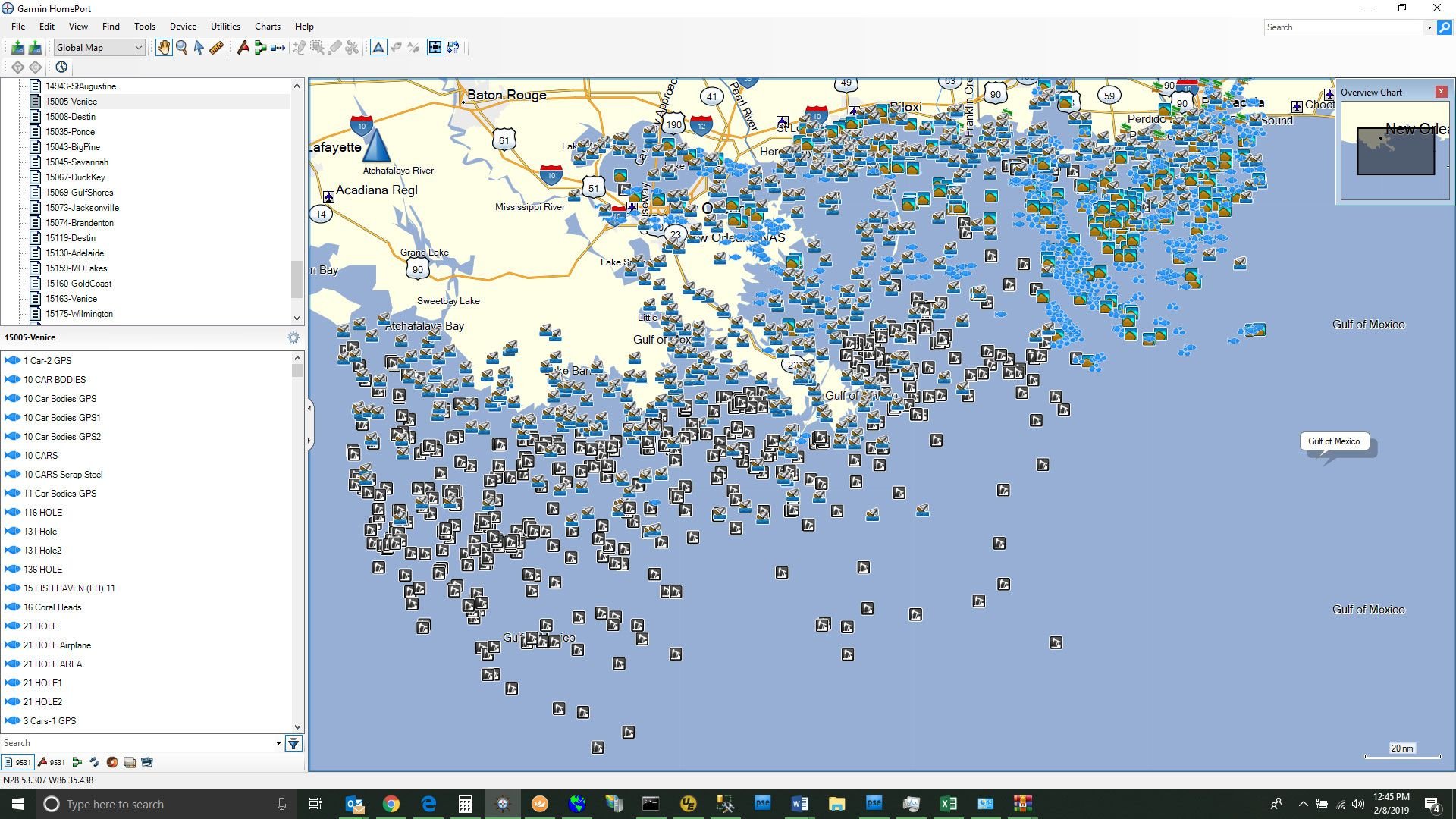Select the 16 Coral Heads waypoint
This screenshot has height=819, width=1456.
(52, 607)
